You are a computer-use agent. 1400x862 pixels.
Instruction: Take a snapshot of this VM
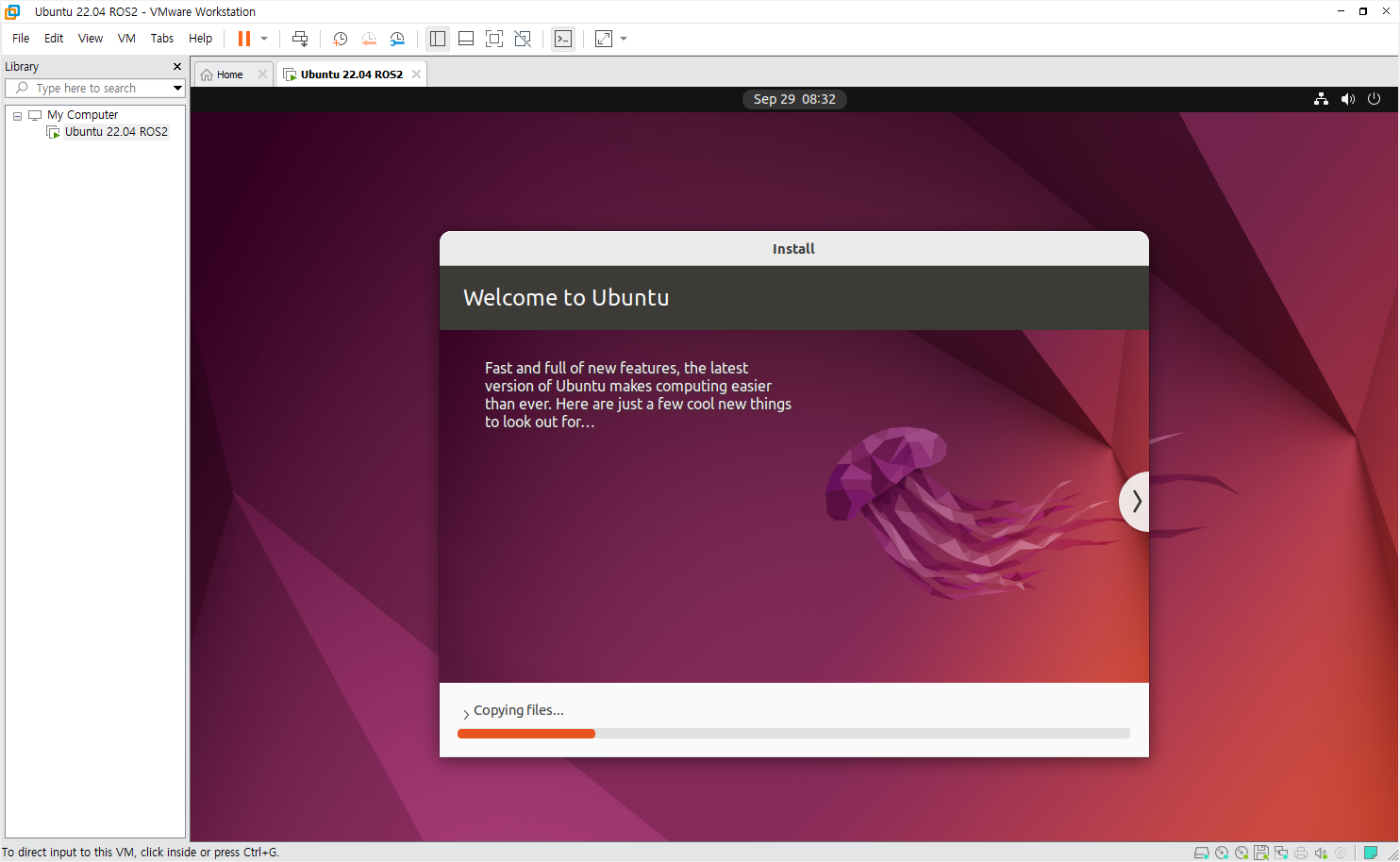[341, 39]
